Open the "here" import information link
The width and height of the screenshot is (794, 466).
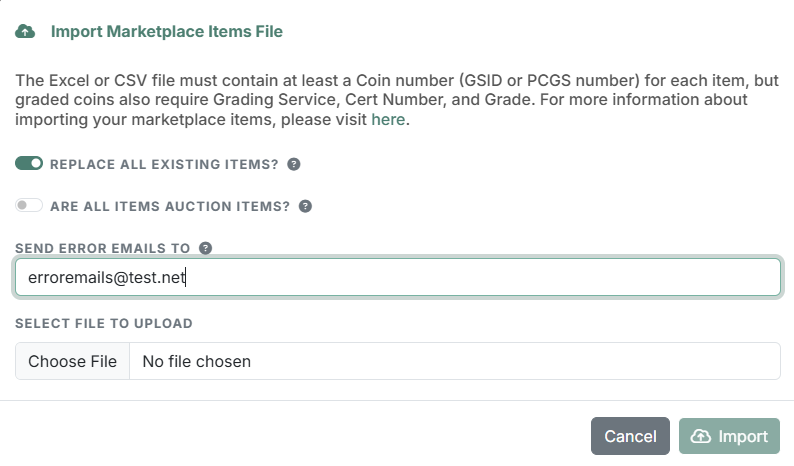pyautogui.click(x=388, y=120)
